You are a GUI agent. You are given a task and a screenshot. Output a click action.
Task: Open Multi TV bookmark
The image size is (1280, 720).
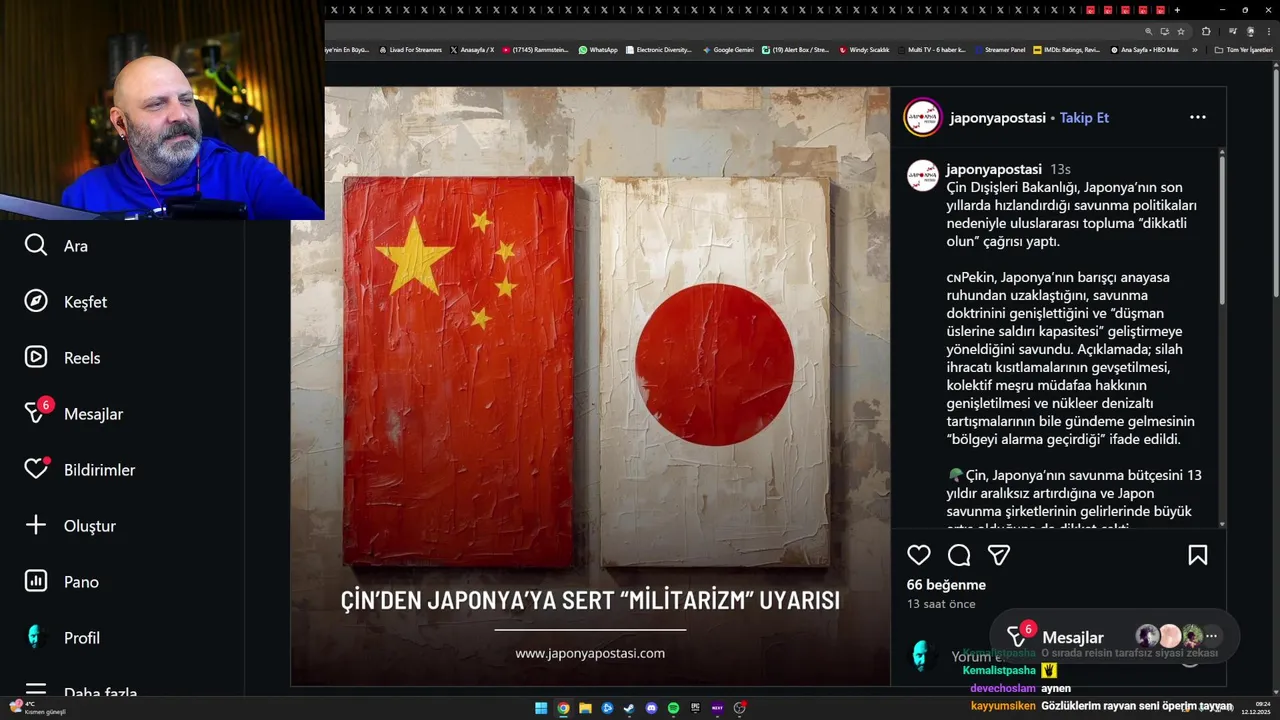(x=932, y=49)
